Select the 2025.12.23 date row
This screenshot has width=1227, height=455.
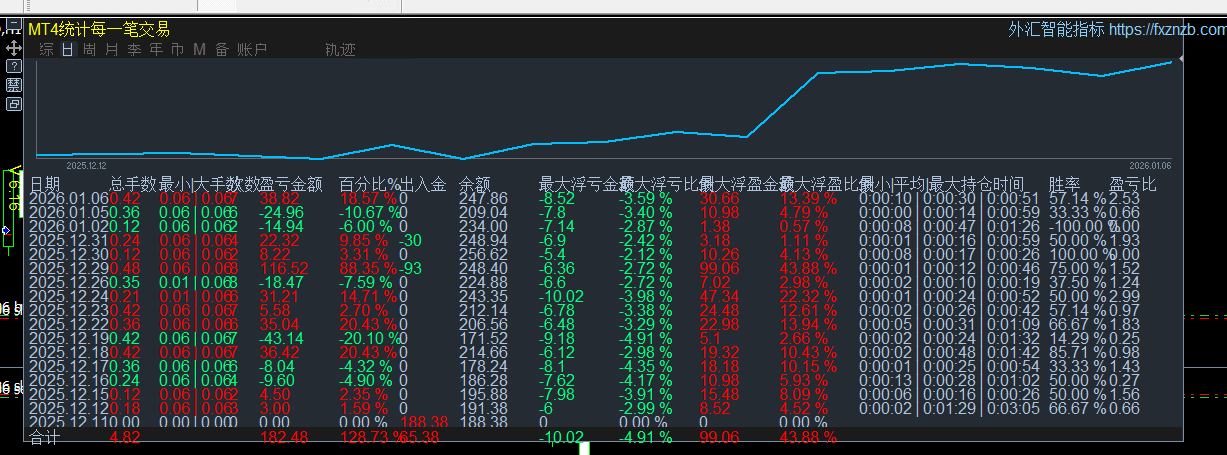click(x=69, y=311)
